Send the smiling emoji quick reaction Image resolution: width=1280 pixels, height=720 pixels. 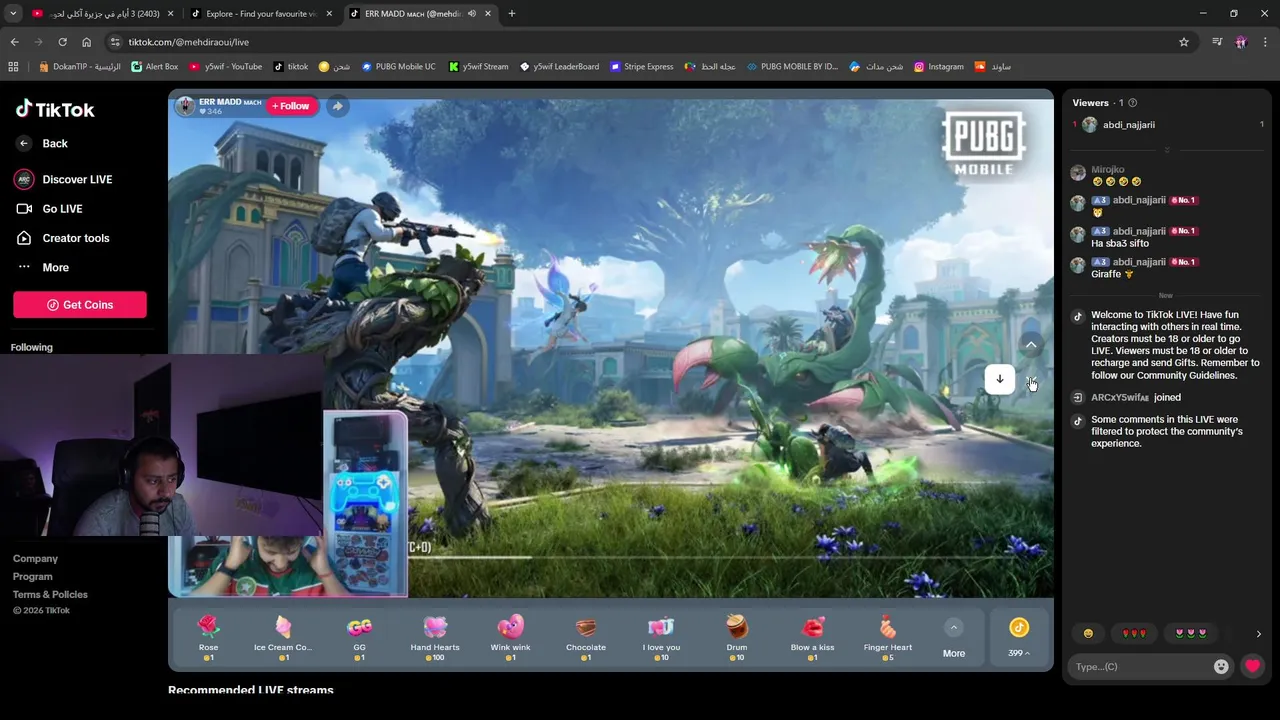tap(1088, 633)
